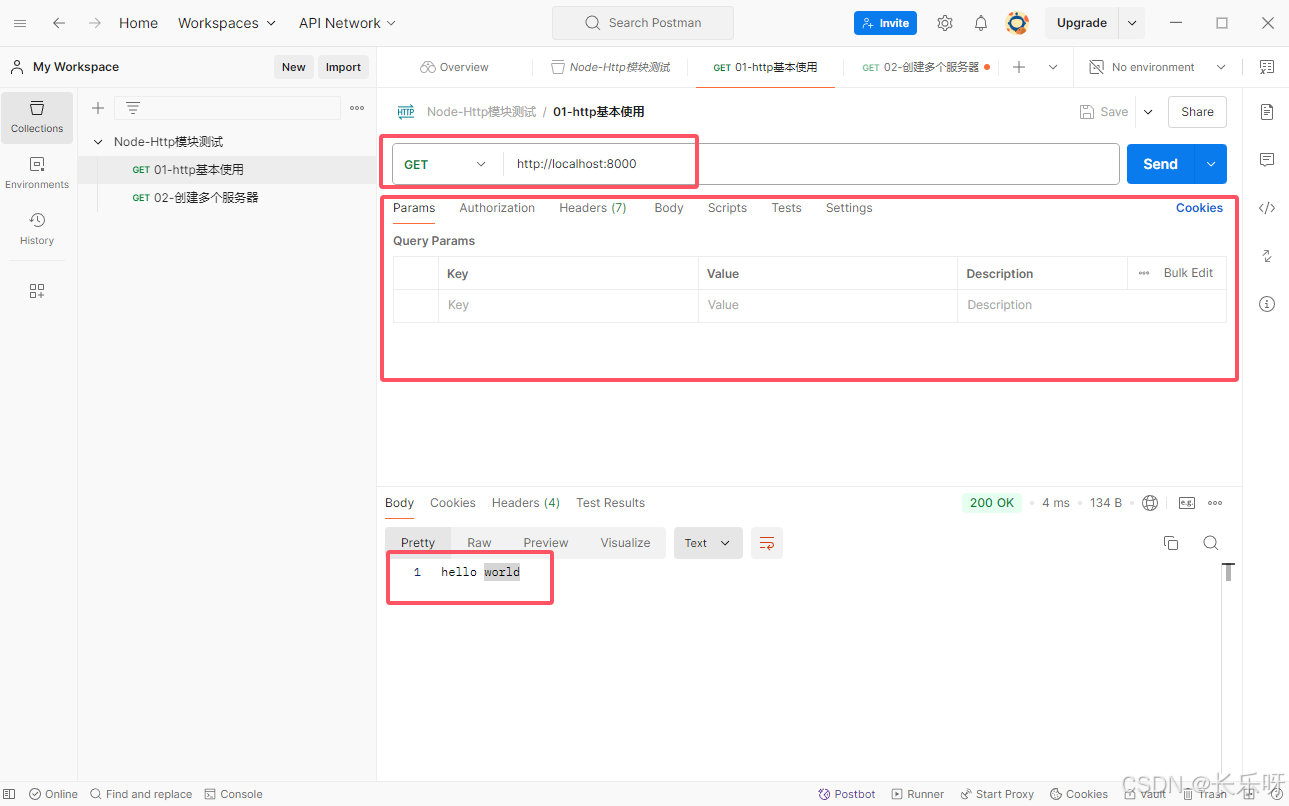Open the Comments panel icon
The height and width of the screenshot is (806, 1289).
(1267, 160)
